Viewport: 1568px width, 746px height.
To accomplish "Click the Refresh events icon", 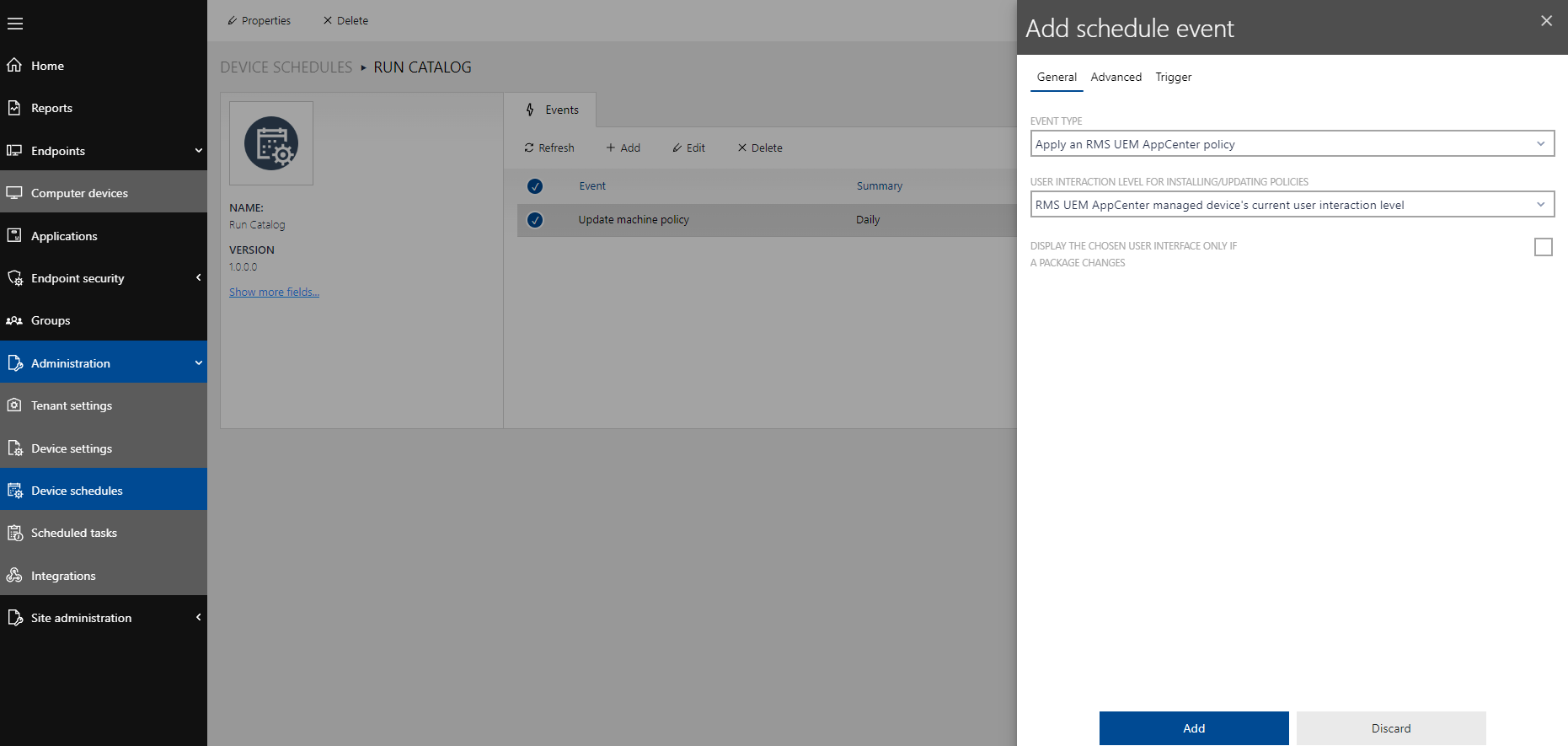I will [x=529, y=148].
